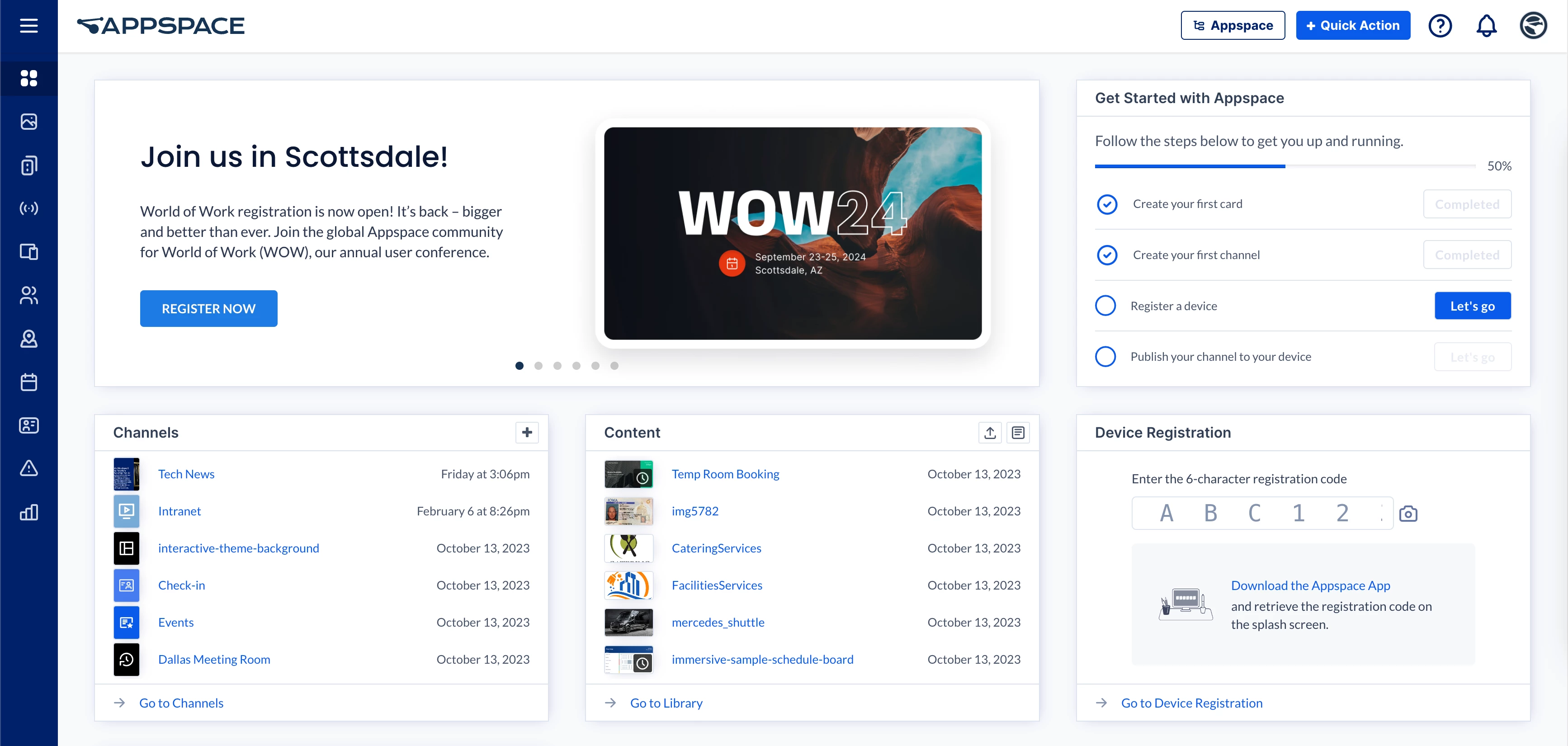Open the Appspace account switcher dropdown

pos(1233,26)
